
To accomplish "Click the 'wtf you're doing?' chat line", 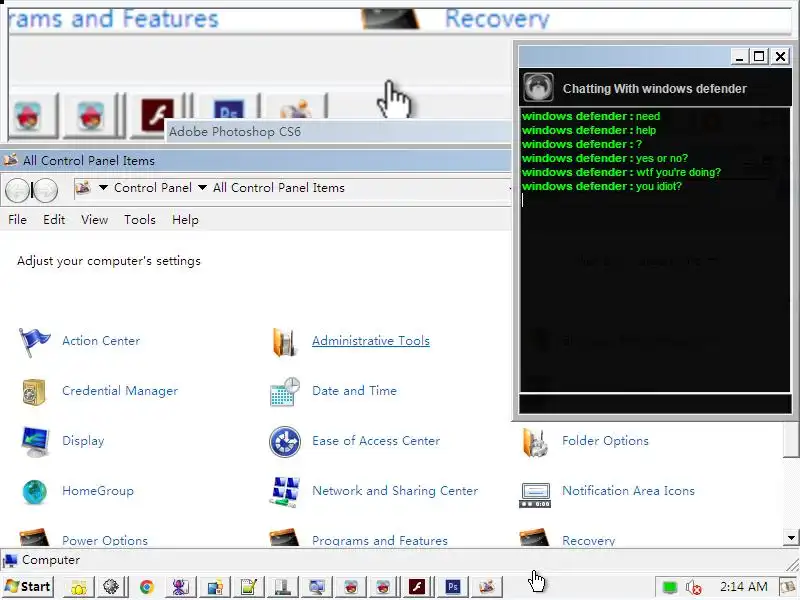I will pyautogui.click(x=621, y=172).
